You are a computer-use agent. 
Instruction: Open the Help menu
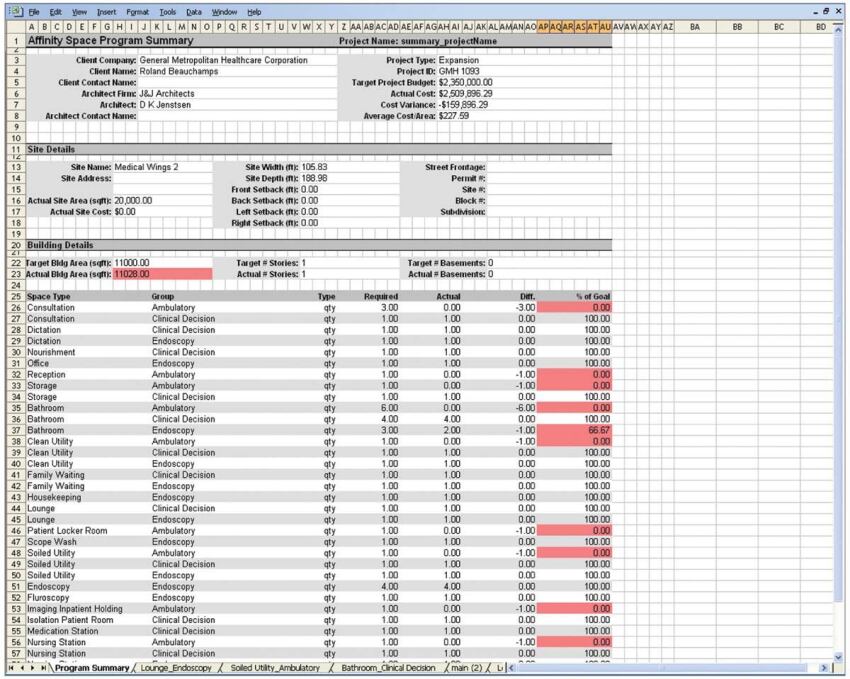[254, 12]
